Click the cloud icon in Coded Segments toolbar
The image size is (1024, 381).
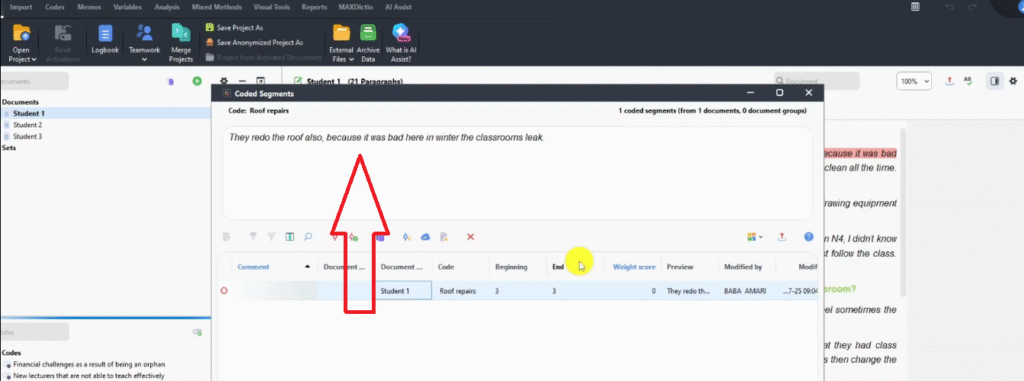(x=425, y=237)
